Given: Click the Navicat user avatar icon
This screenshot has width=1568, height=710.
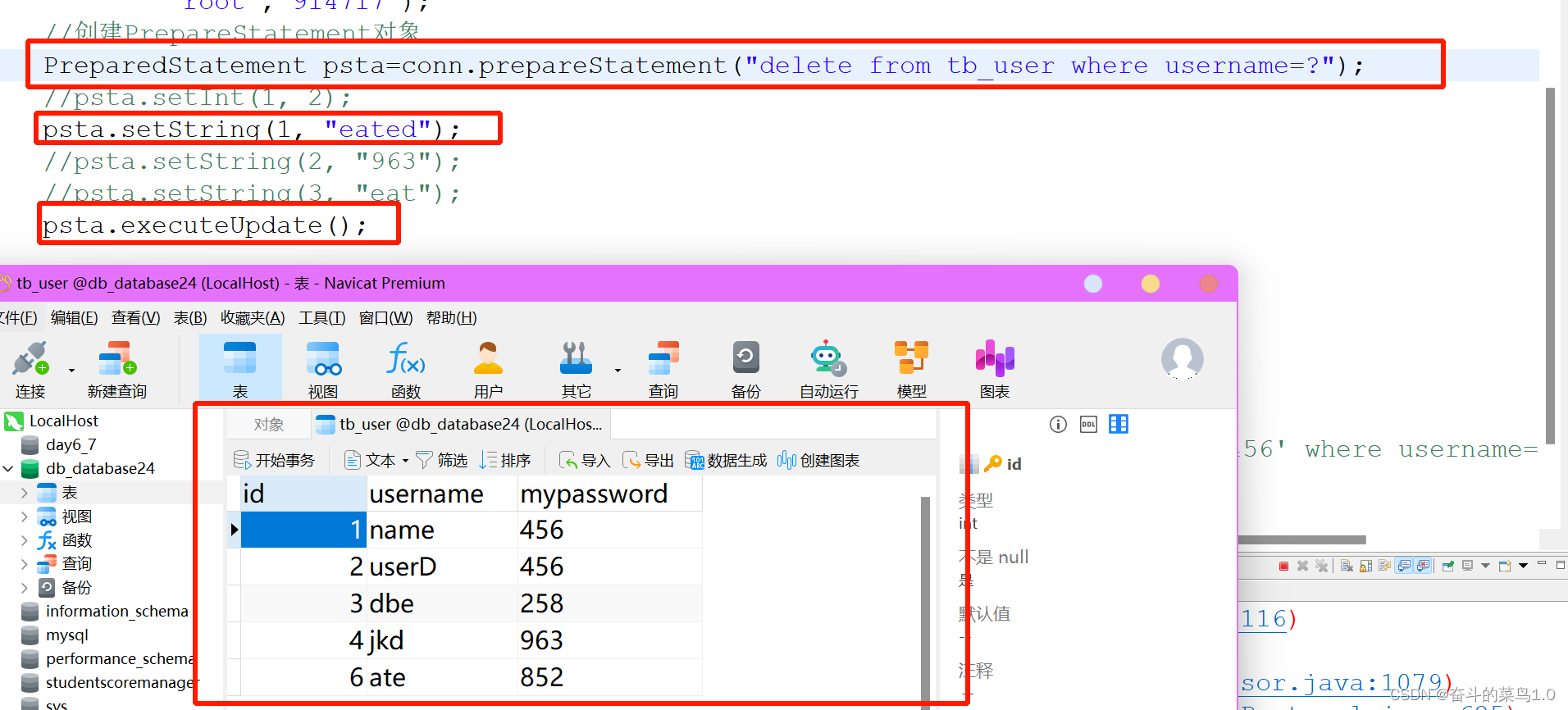Looking at the screenshot, I should click(x=1183, y=359).
